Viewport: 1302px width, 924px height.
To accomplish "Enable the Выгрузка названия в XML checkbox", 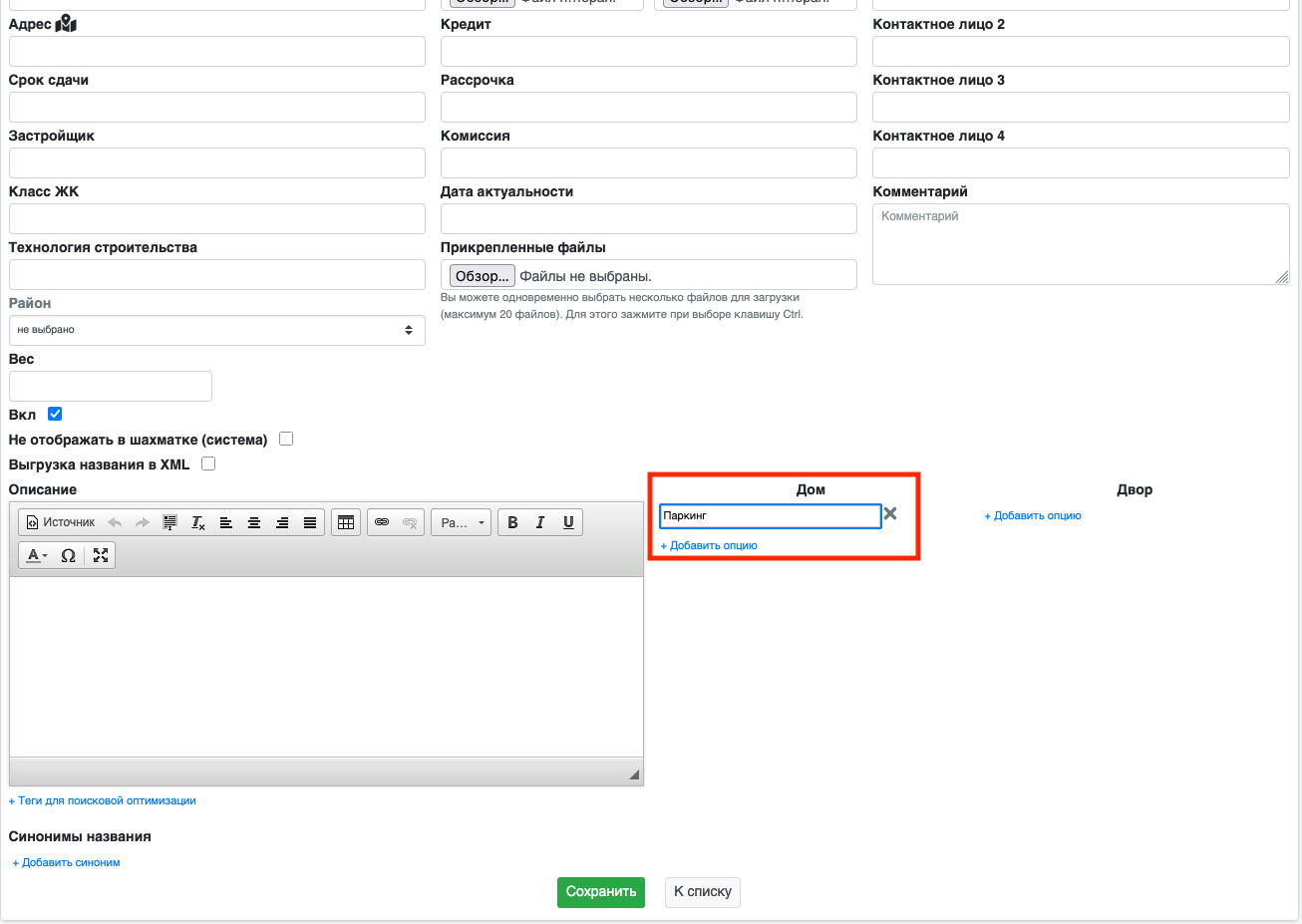I will pos(208,463).
